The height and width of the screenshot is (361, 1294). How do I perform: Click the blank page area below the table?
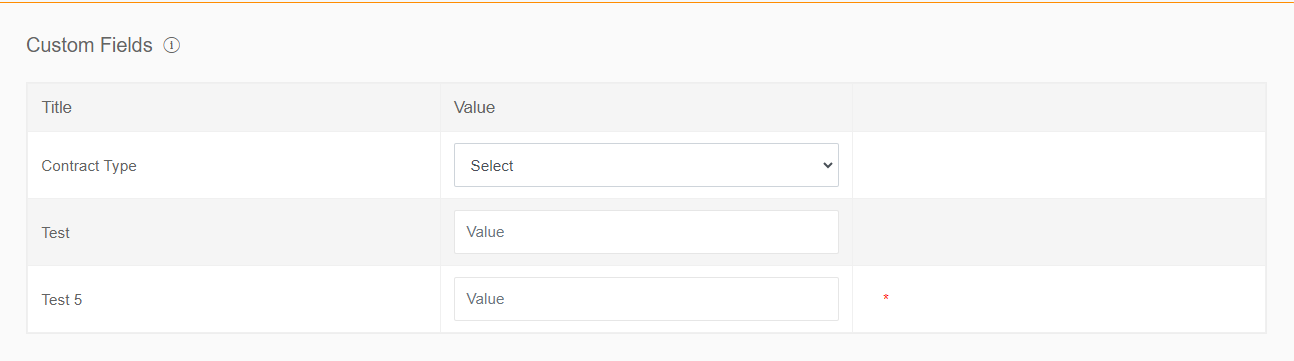click(x=647, y=348)
